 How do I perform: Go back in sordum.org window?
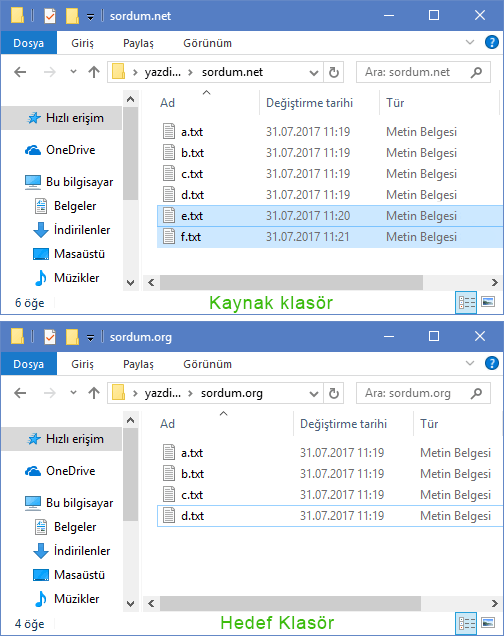[20, 393]
